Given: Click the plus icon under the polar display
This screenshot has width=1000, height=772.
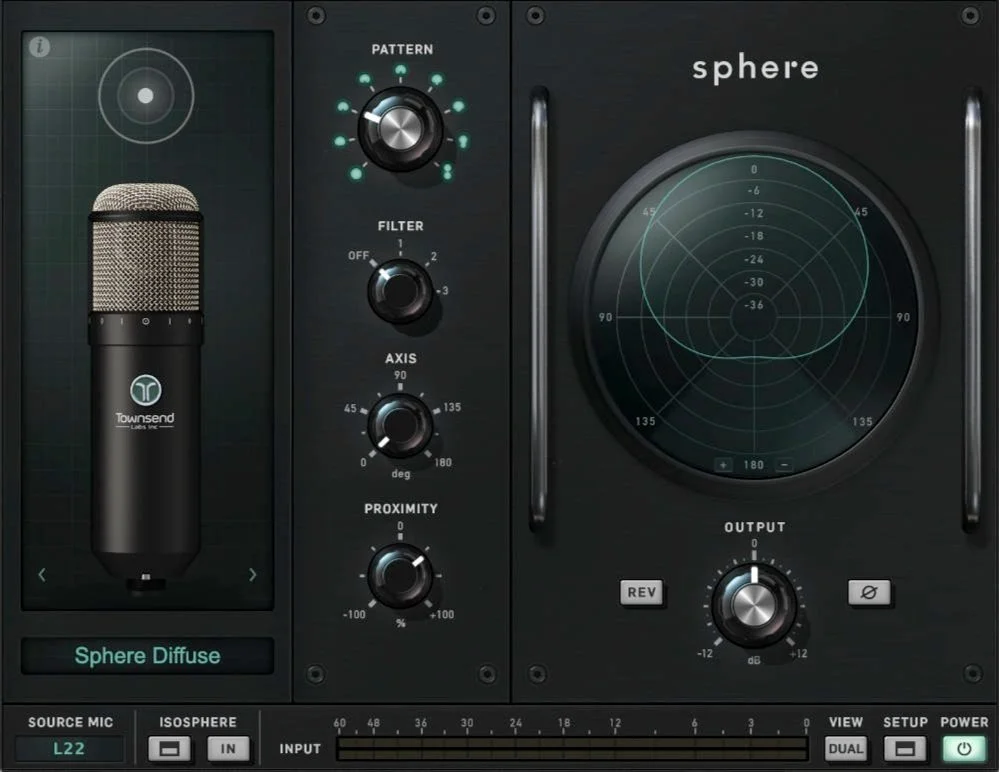Looking at the screenshot, I should point(724,464).
